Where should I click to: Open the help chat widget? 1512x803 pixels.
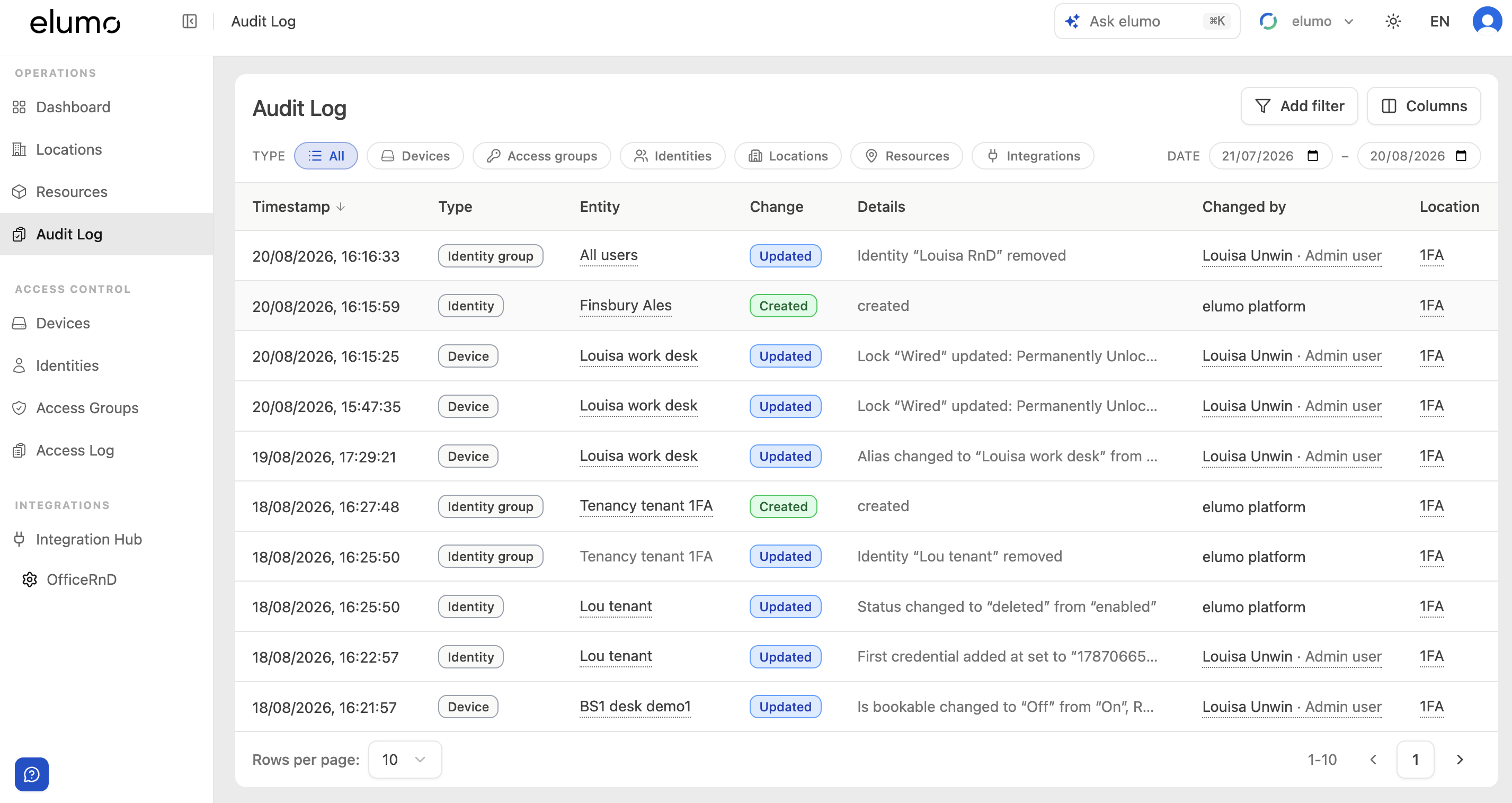click(x=32, y=774)
